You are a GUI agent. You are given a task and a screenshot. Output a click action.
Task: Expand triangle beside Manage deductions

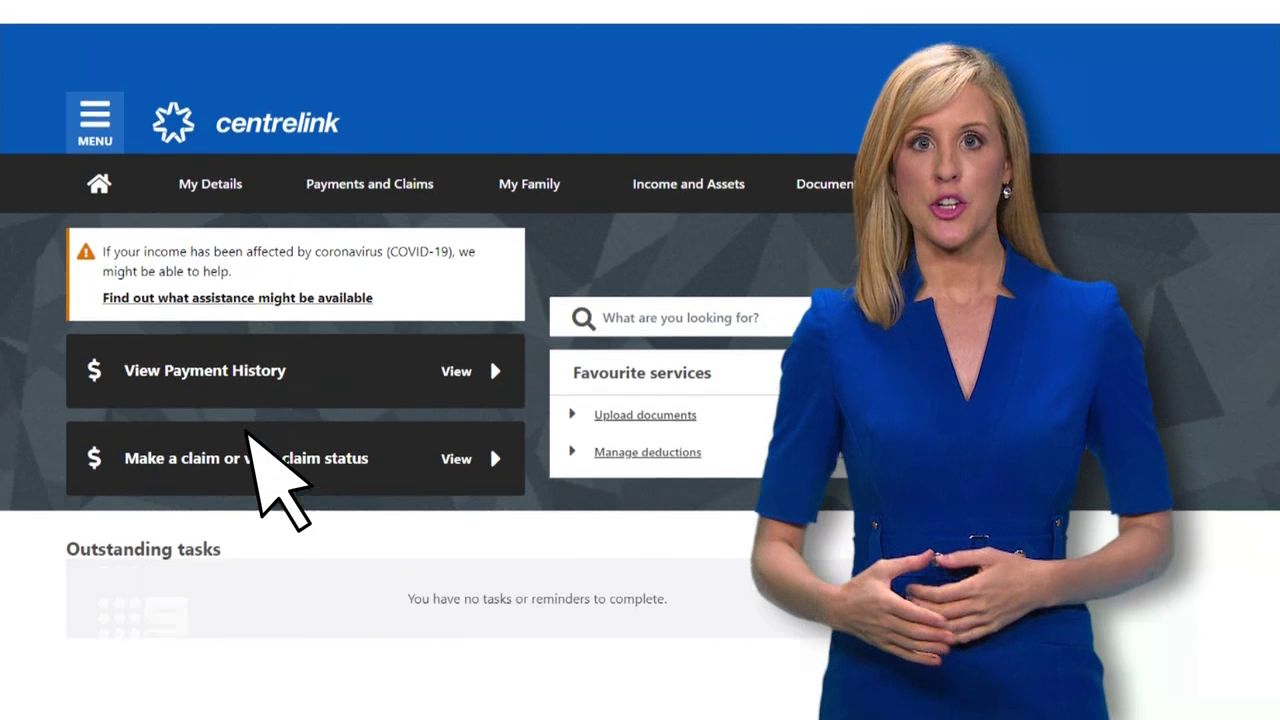(572, 451)
